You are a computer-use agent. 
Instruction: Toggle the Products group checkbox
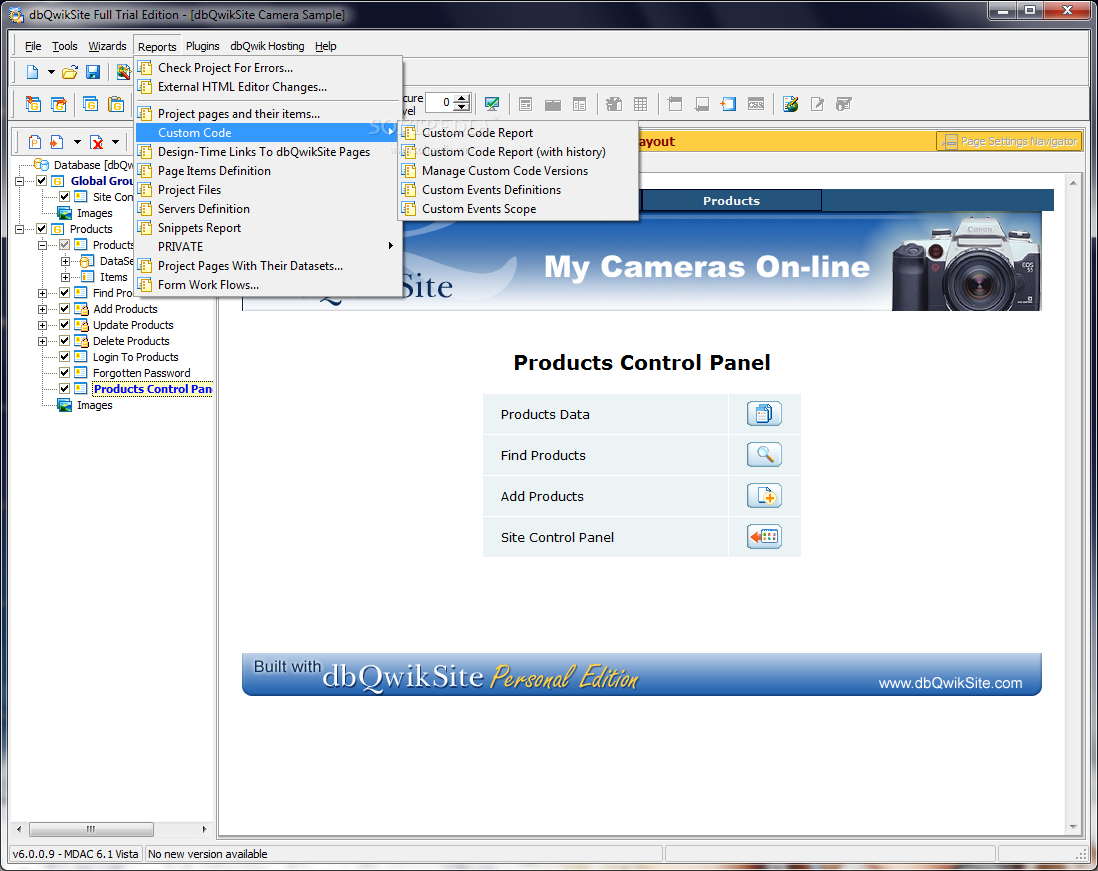pos(42,229)
